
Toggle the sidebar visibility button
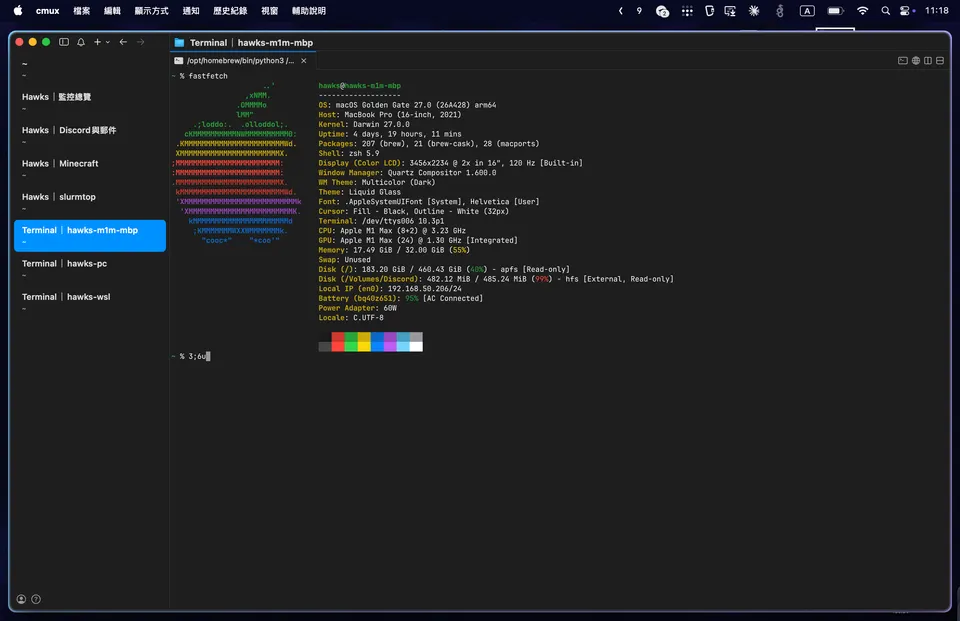(64, 42)
